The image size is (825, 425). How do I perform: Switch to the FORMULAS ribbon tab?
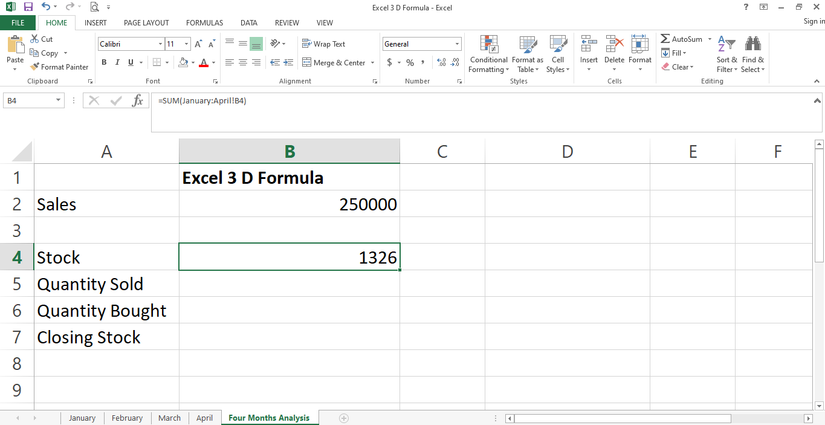point(203,22)
